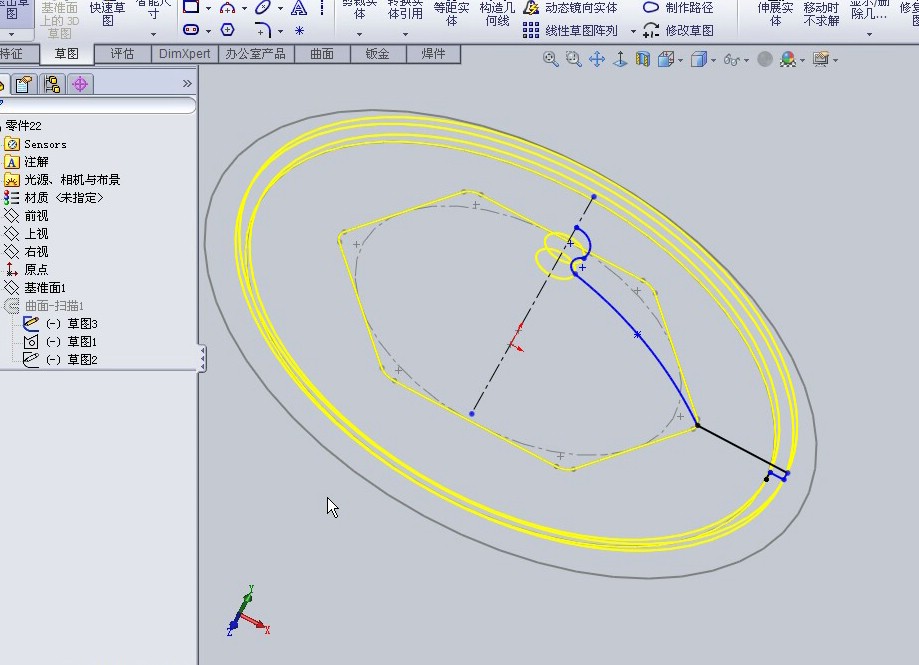
Task: Click the Edit Appearance color ball
Action: (764, 59)
